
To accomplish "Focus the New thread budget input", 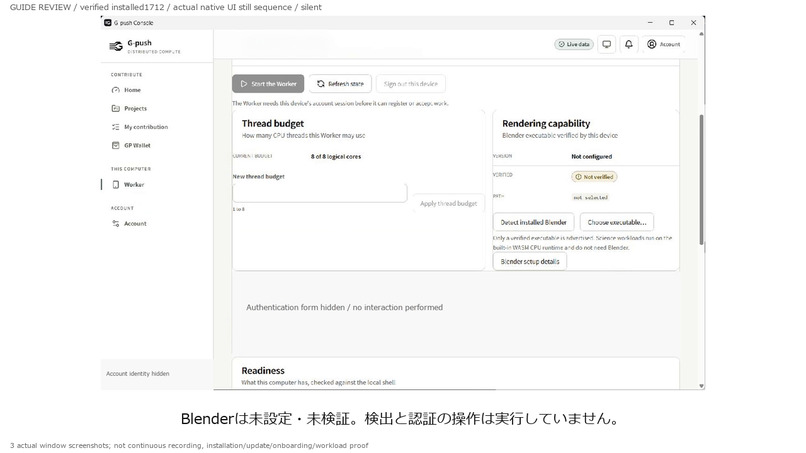I will [320, 193].
